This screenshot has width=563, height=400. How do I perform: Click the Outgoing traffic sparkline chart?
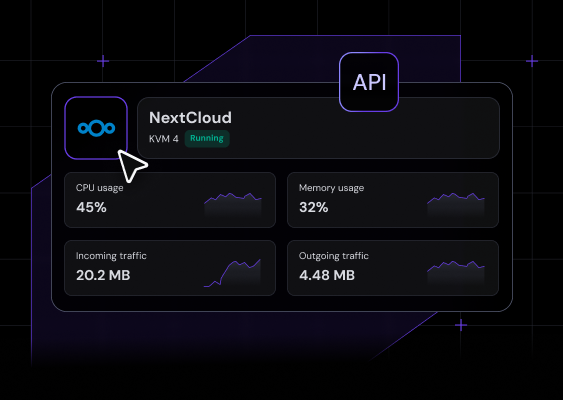coord(456,273)
